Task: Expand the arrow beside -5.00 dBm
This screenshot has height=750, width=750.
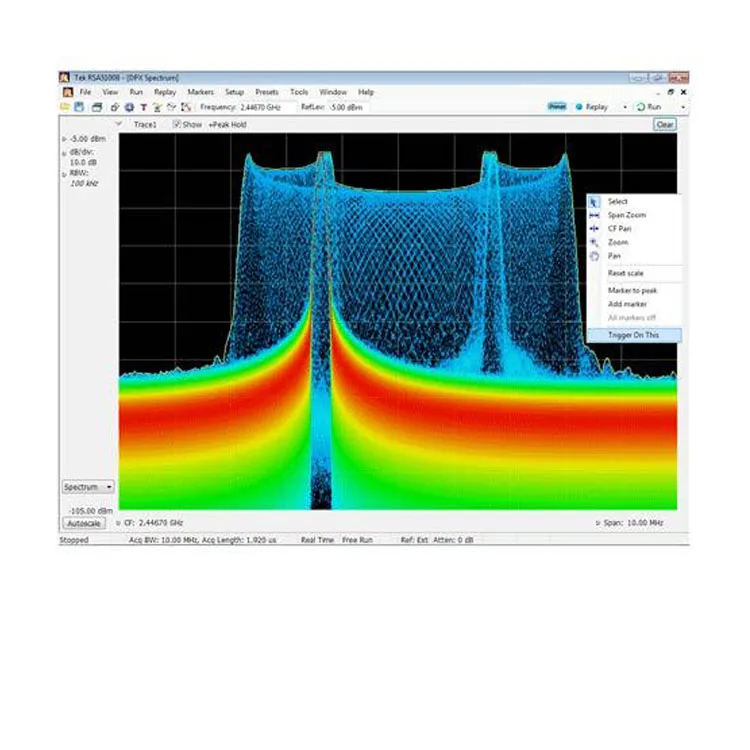Action: point(64,139)
